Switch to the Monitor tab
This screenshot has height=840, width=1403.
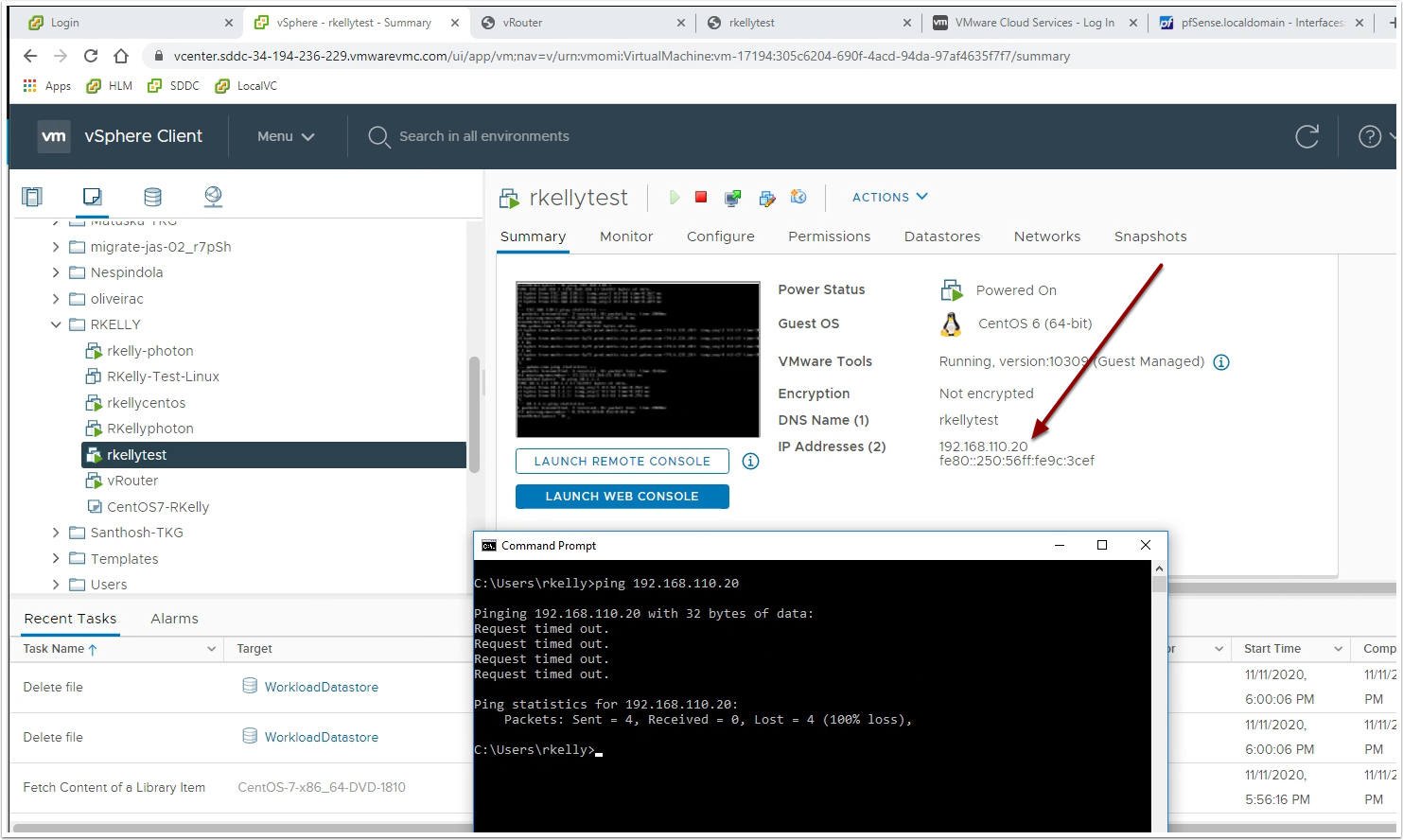pos(626,236)
